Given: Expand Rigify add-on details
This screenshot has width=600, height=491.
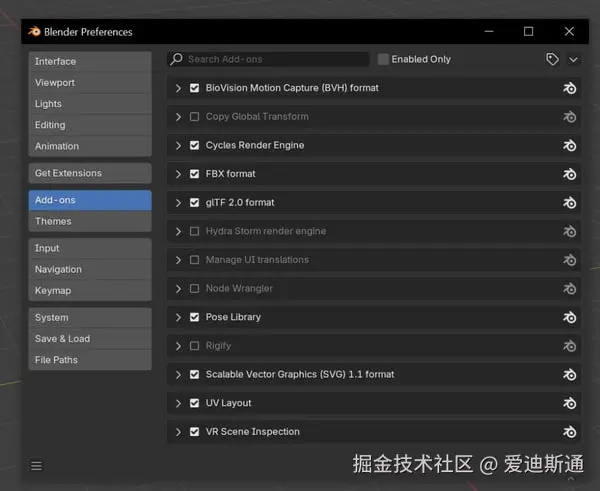Looking at the screenshot, I should point(178,346).
